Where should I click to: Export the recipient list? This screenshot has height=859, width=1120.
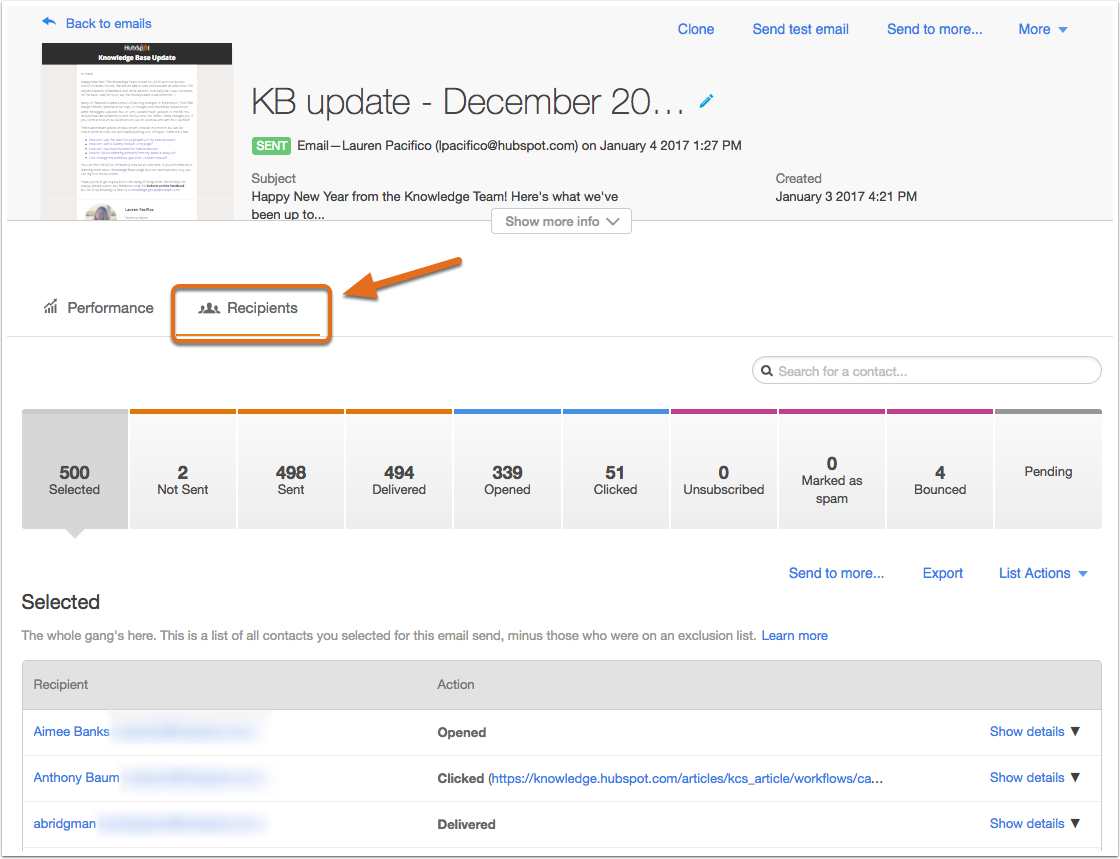(x=943, y=573)
